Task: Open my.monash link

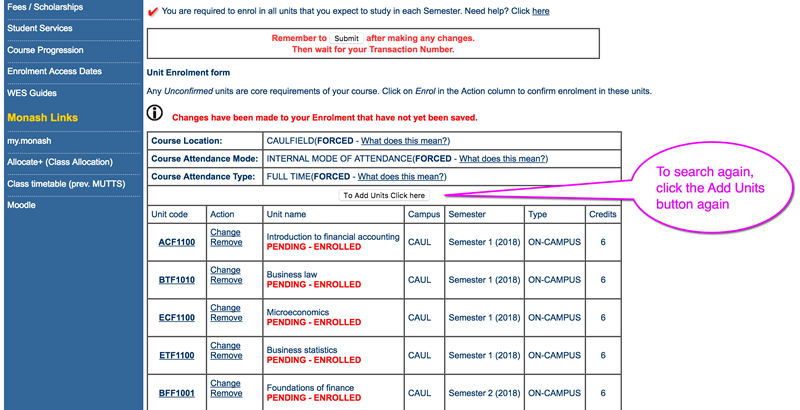Action: coord(29,141)
